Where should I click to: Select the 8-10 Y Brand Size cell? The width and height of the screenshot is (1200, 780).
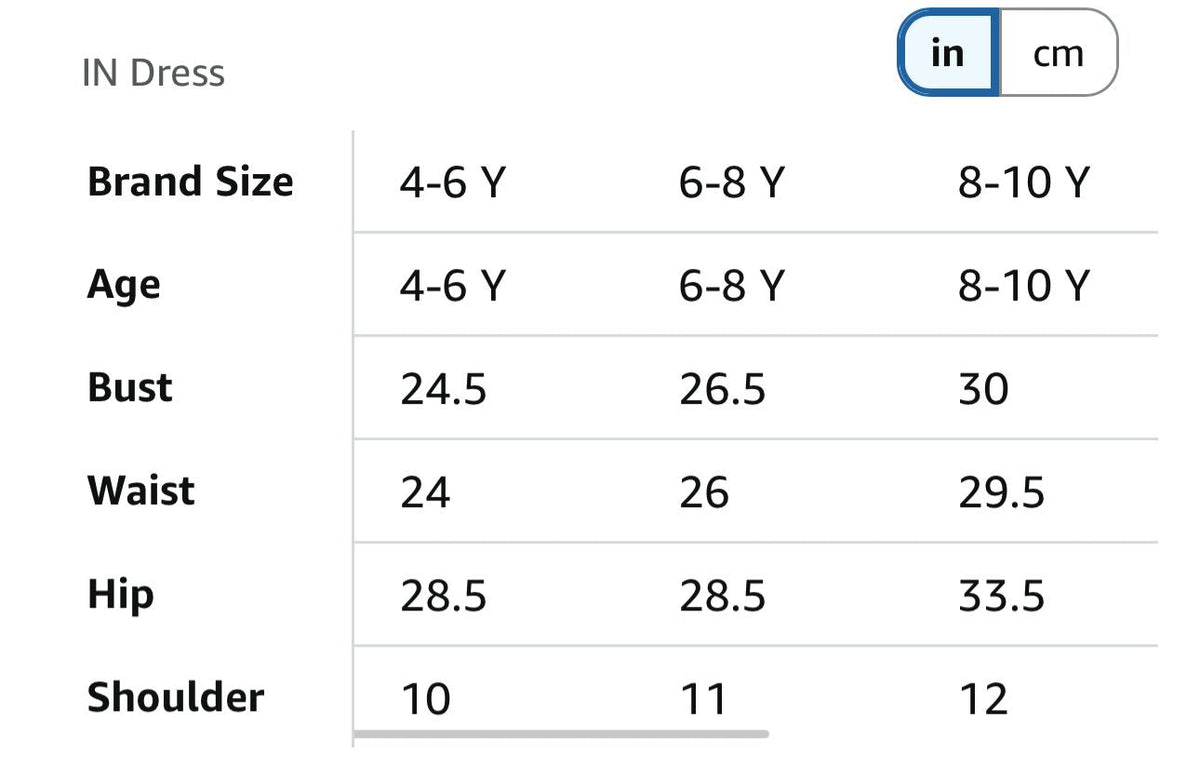(x=1023, y=183)
